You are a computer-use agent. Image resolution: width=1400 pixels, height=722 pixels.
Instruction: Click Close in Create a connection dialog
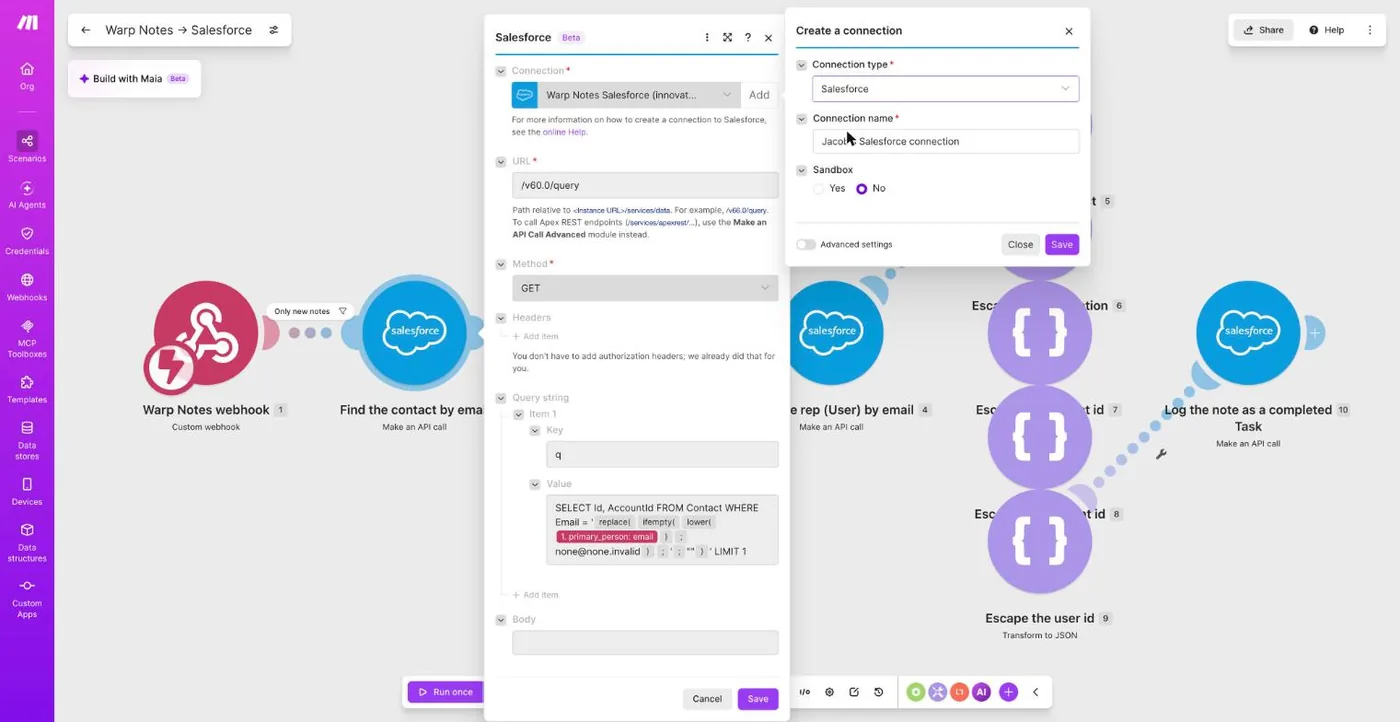point(1020,244)
